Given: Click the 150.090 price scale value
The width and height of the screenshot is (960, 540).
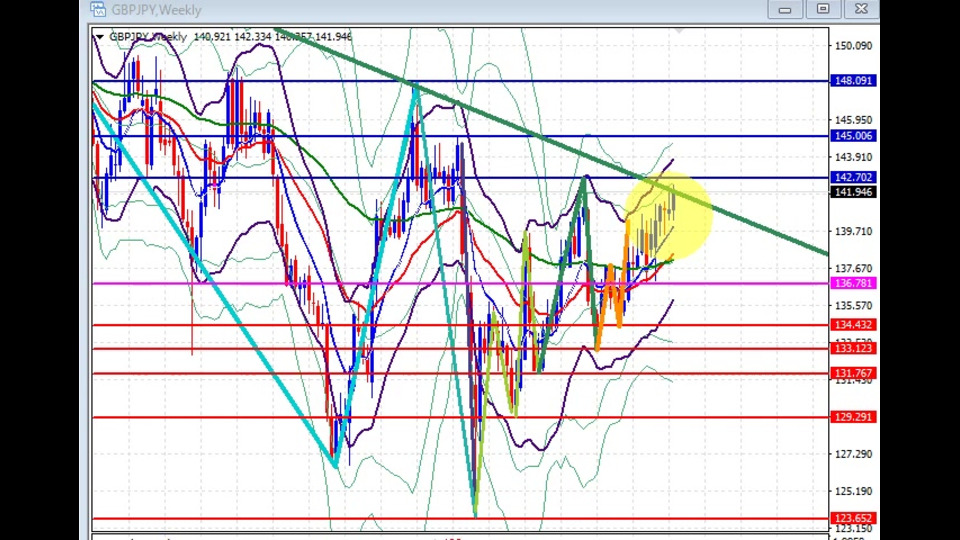Looking at the screenshot, I should point(853,46).
